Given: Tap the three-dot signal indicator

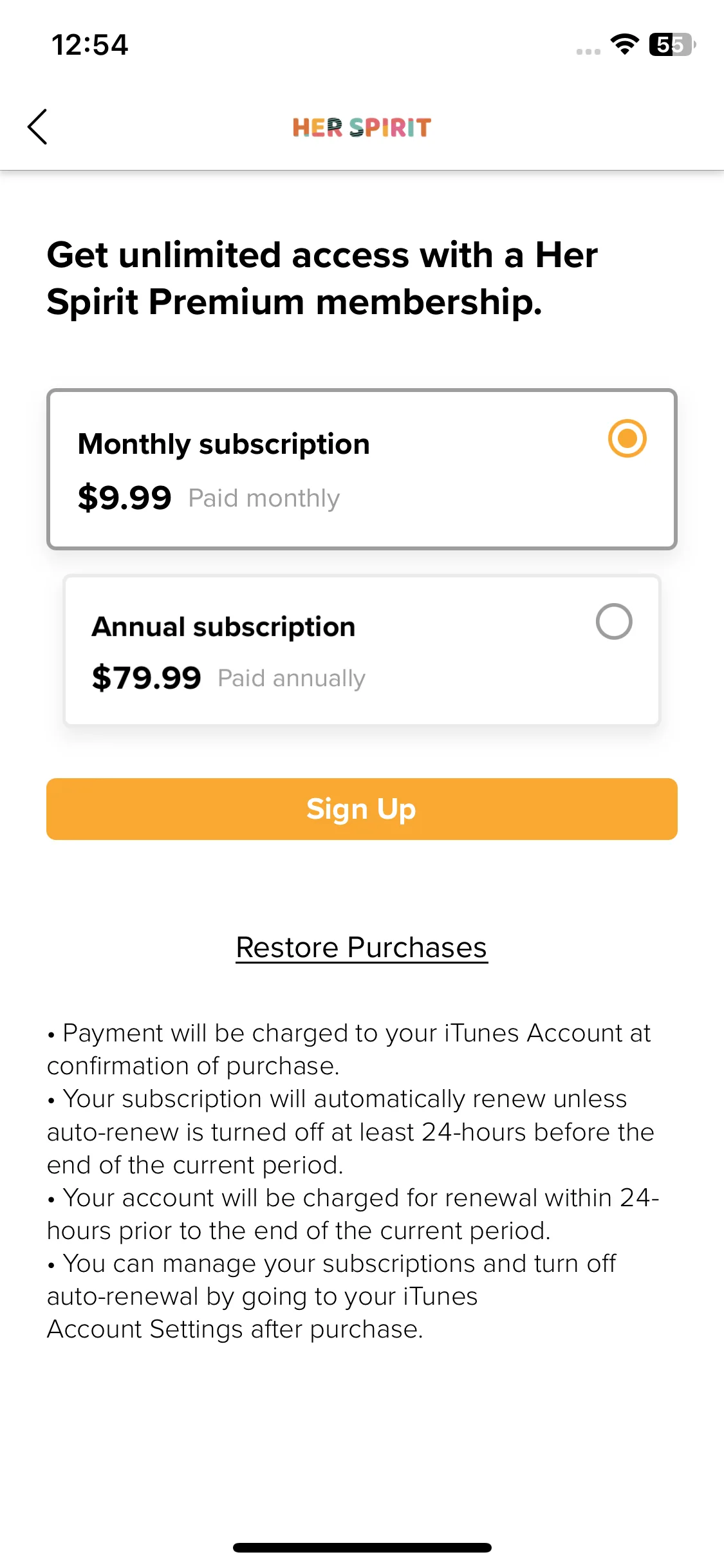Looking at the screenshot, I should click(588, 51).
